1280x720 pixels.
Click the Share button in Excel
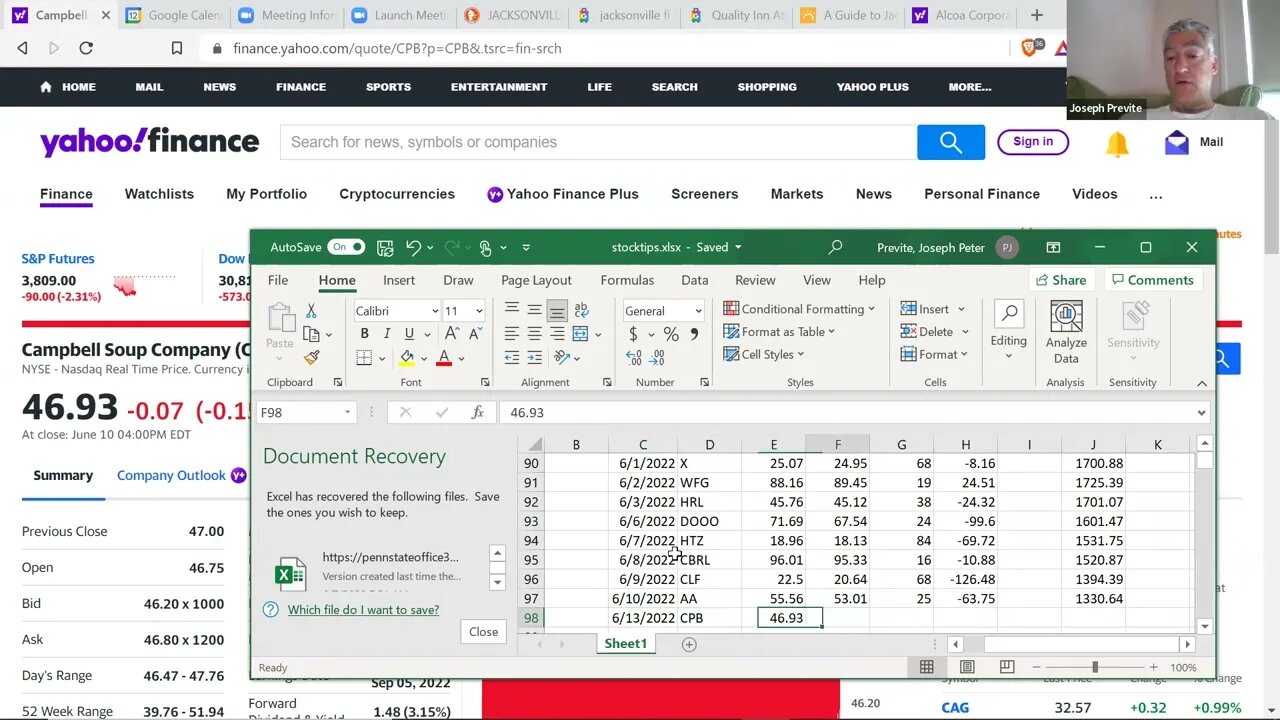[1061, 280]
